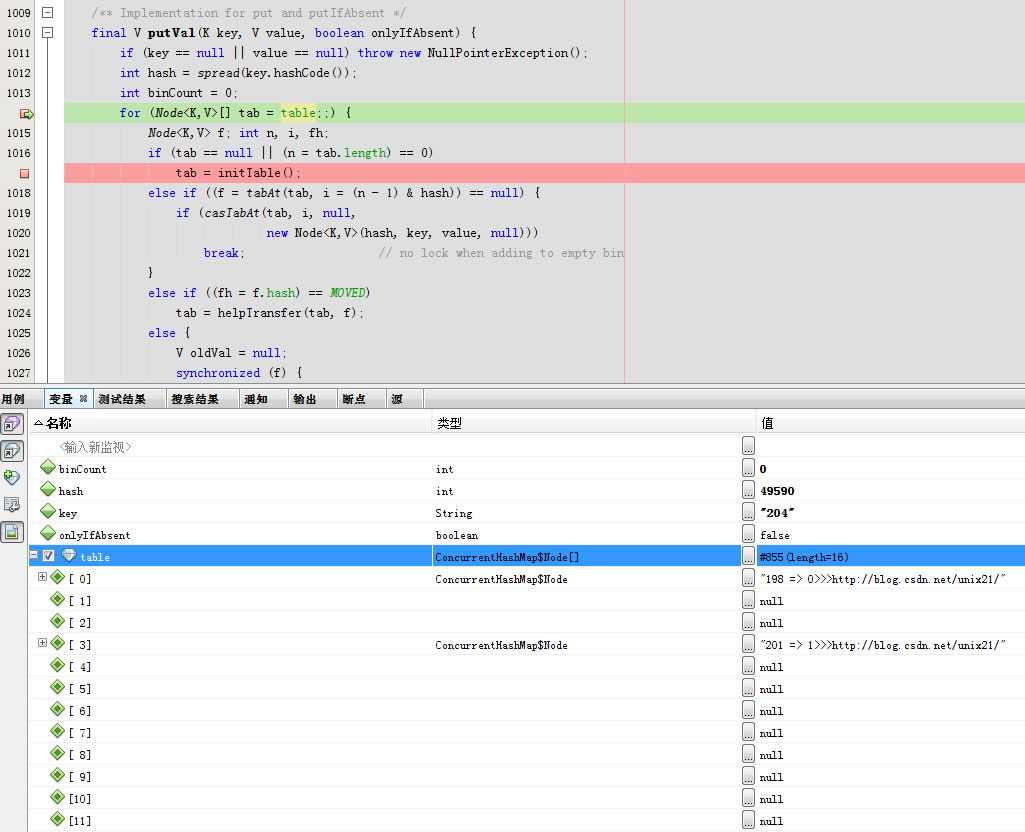
Task: Click the field icon of element [ 1]
Action: coord(58,599)
